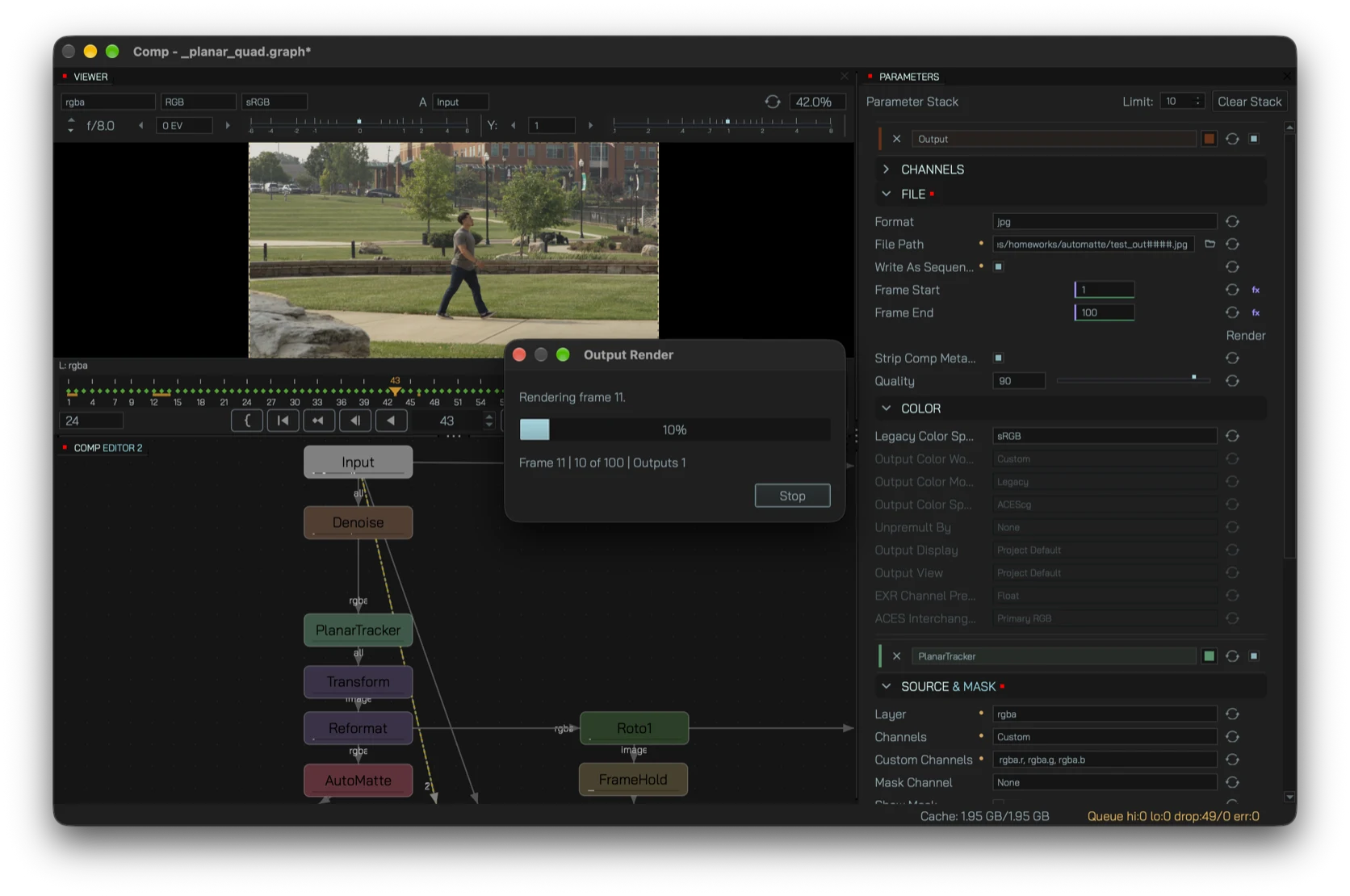Select the VIEWER panel tab
The height and width of the screenshot is (896, 1350).
pyautogui.click(x=90, y=77)
